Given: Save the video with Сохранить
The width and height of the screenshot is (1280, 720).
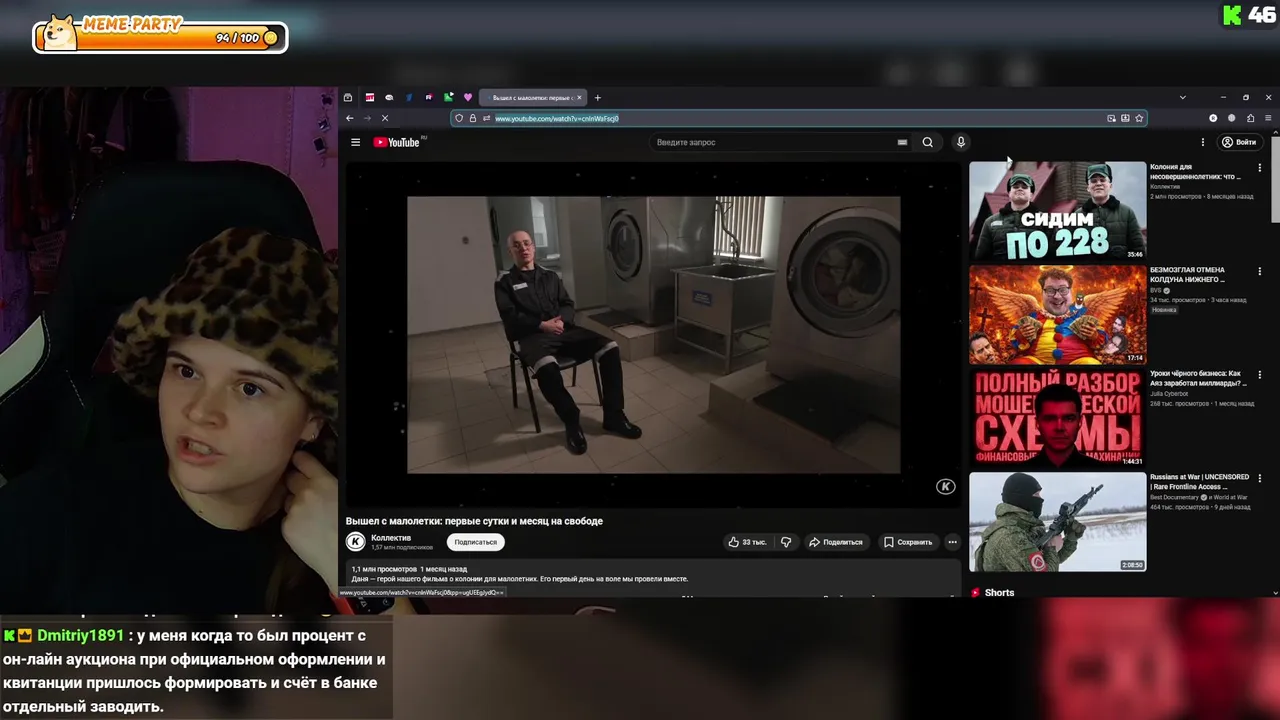Looking at the screenshot, I should [x=908, y=542].
